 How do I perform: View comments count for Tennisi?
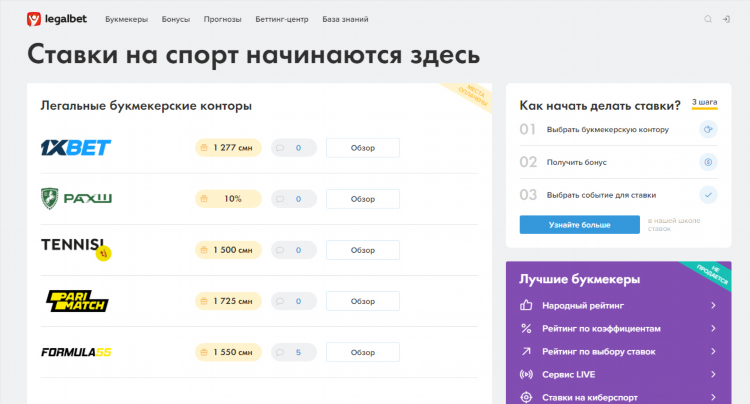point(294,250)
